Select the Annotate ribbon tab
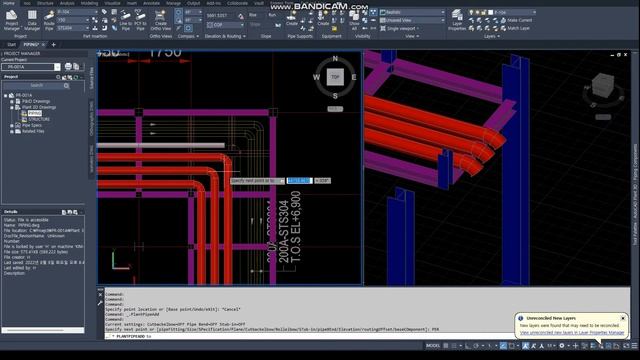640x360 pixels. [151, 3]
